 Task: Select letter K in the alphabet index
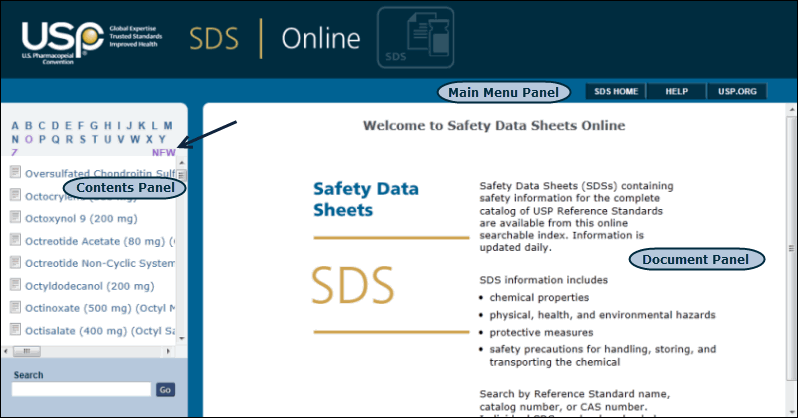tap(142, 126)
